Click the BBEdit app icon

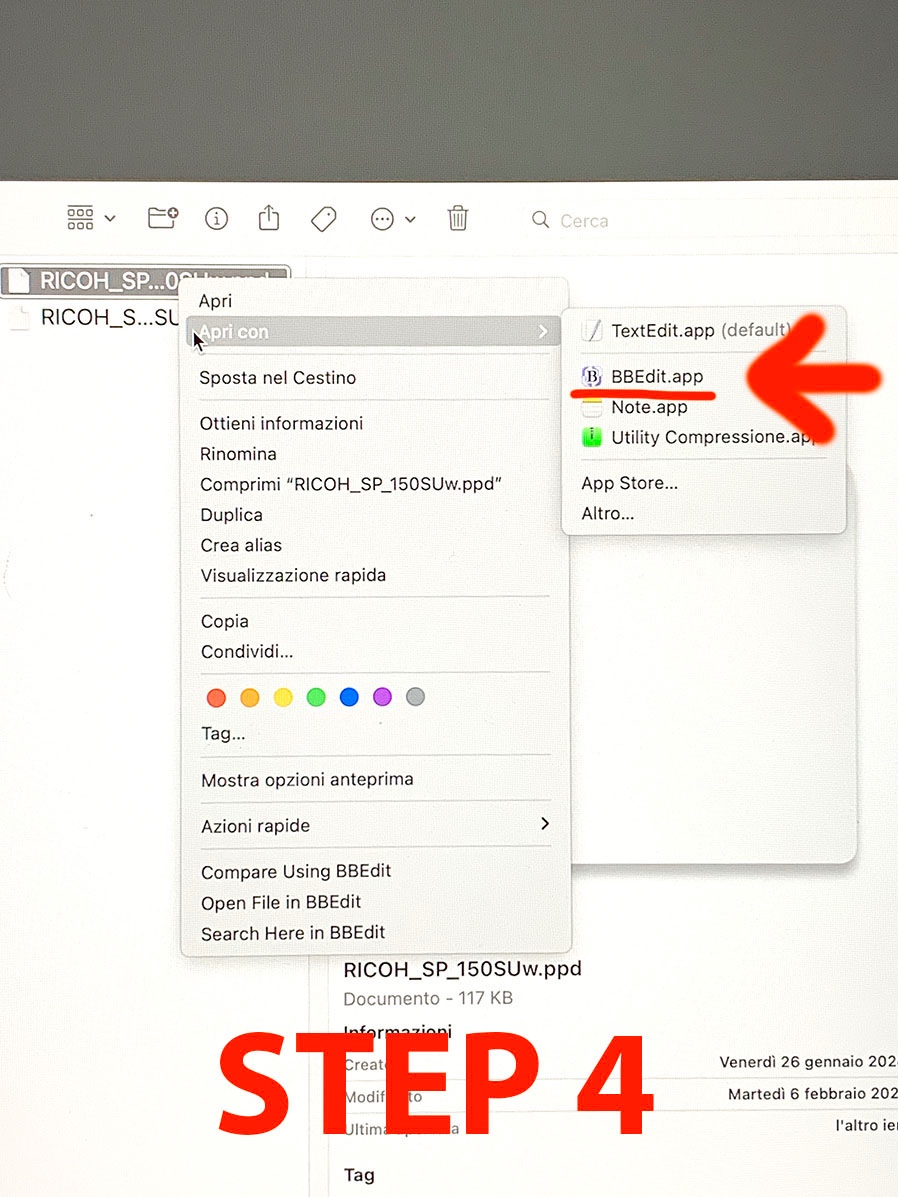592,376
